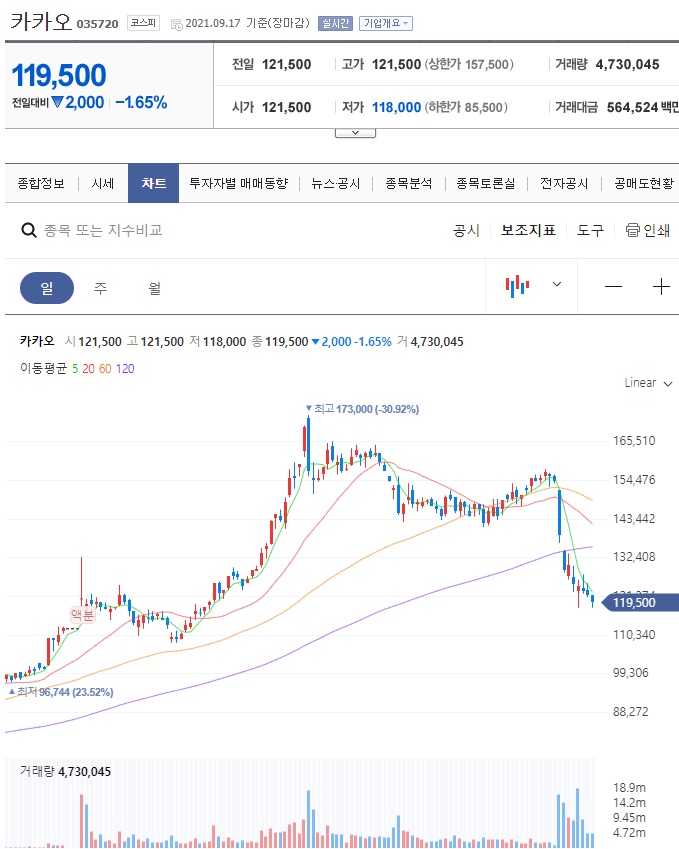Image resolution: width=679 pixels, height=849 pixels.
Task: Open the 기업개요 dropdown
Action: click(x=386, y=23)
